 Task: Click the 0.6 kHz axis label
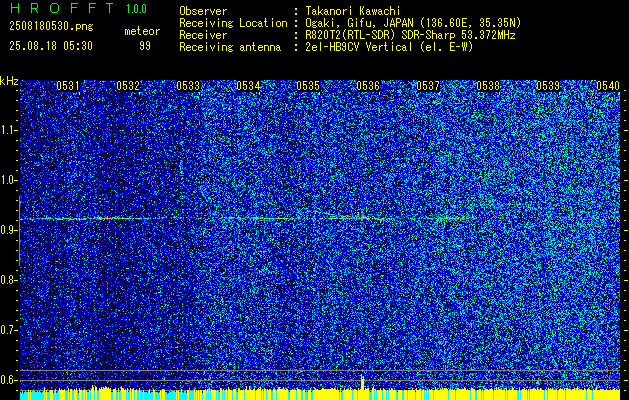[8, 380]
